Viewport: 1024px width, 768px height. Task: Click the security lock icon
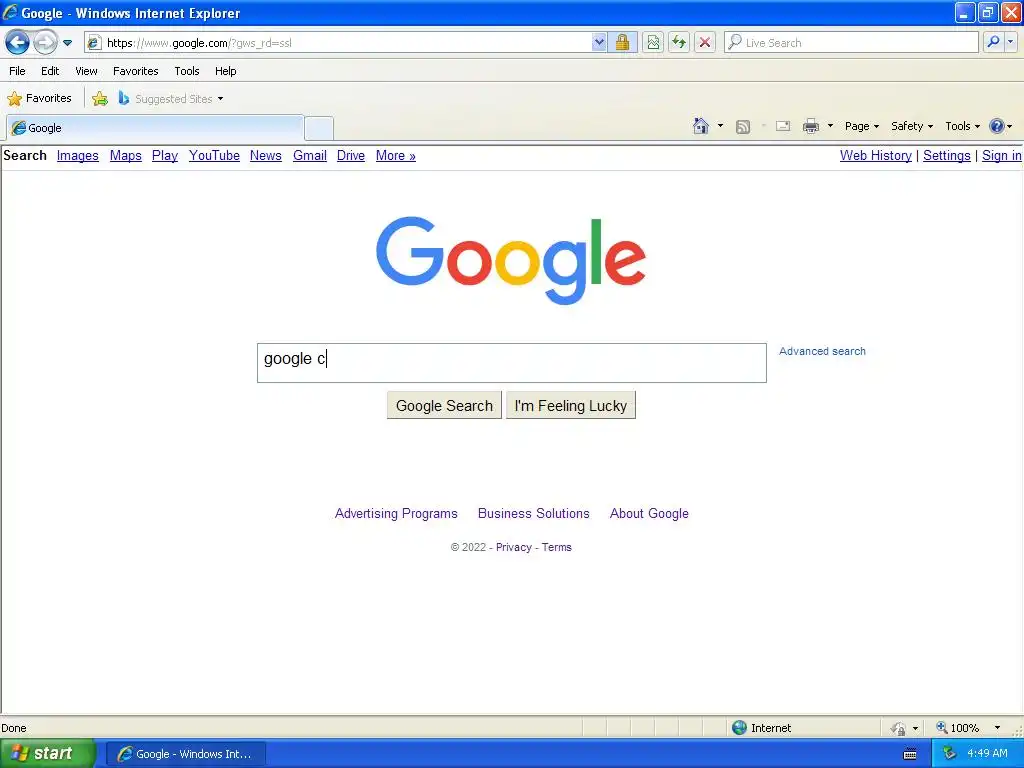click(x=622, y=43)
